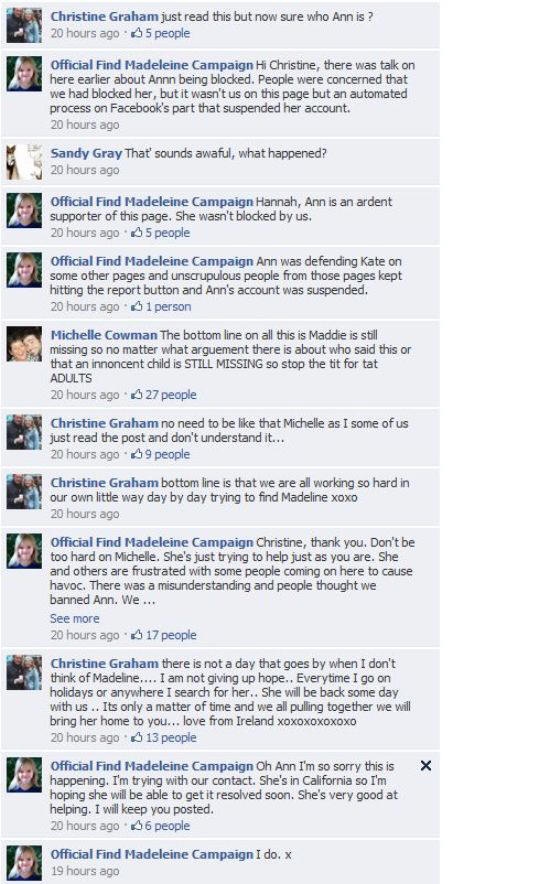
Task: Show the 17 people who liked the comment
Action: [x=171, y=635]
